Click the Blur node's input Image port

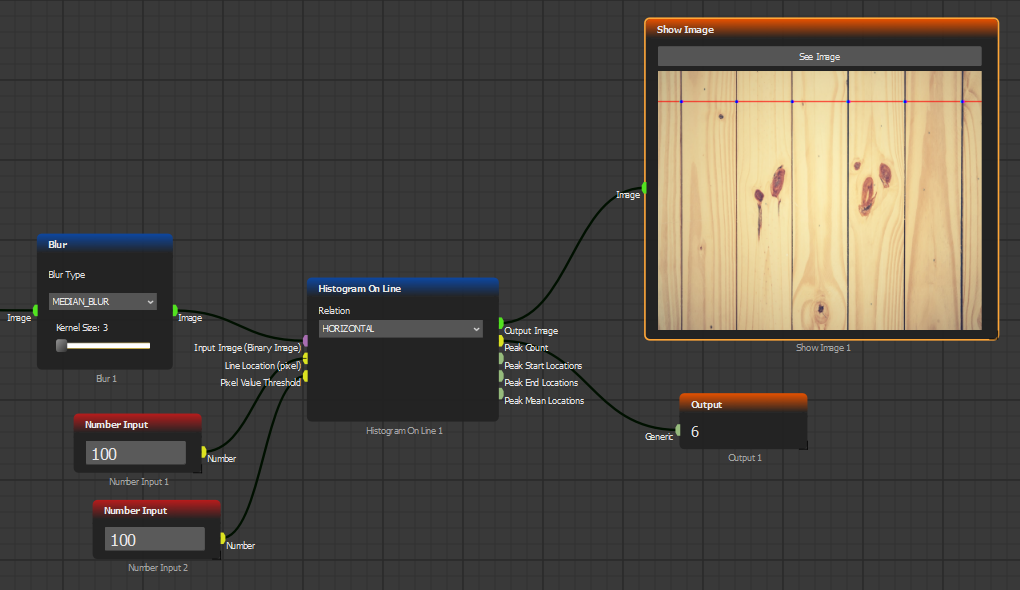click(x=36, y=310)
